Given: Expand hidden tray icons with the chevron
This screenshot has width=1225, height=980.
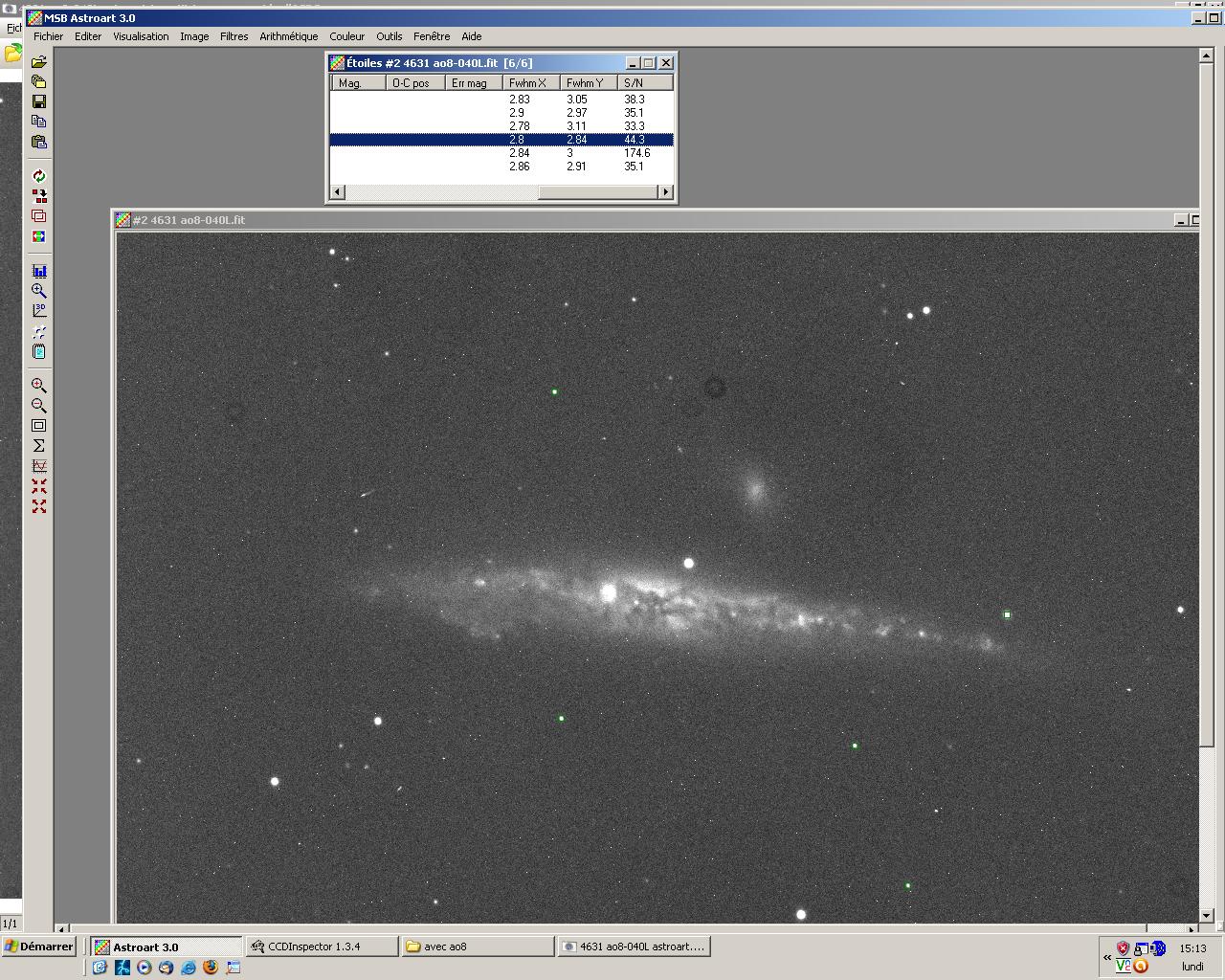Looking at the screenshot, I should [1107, 957].
